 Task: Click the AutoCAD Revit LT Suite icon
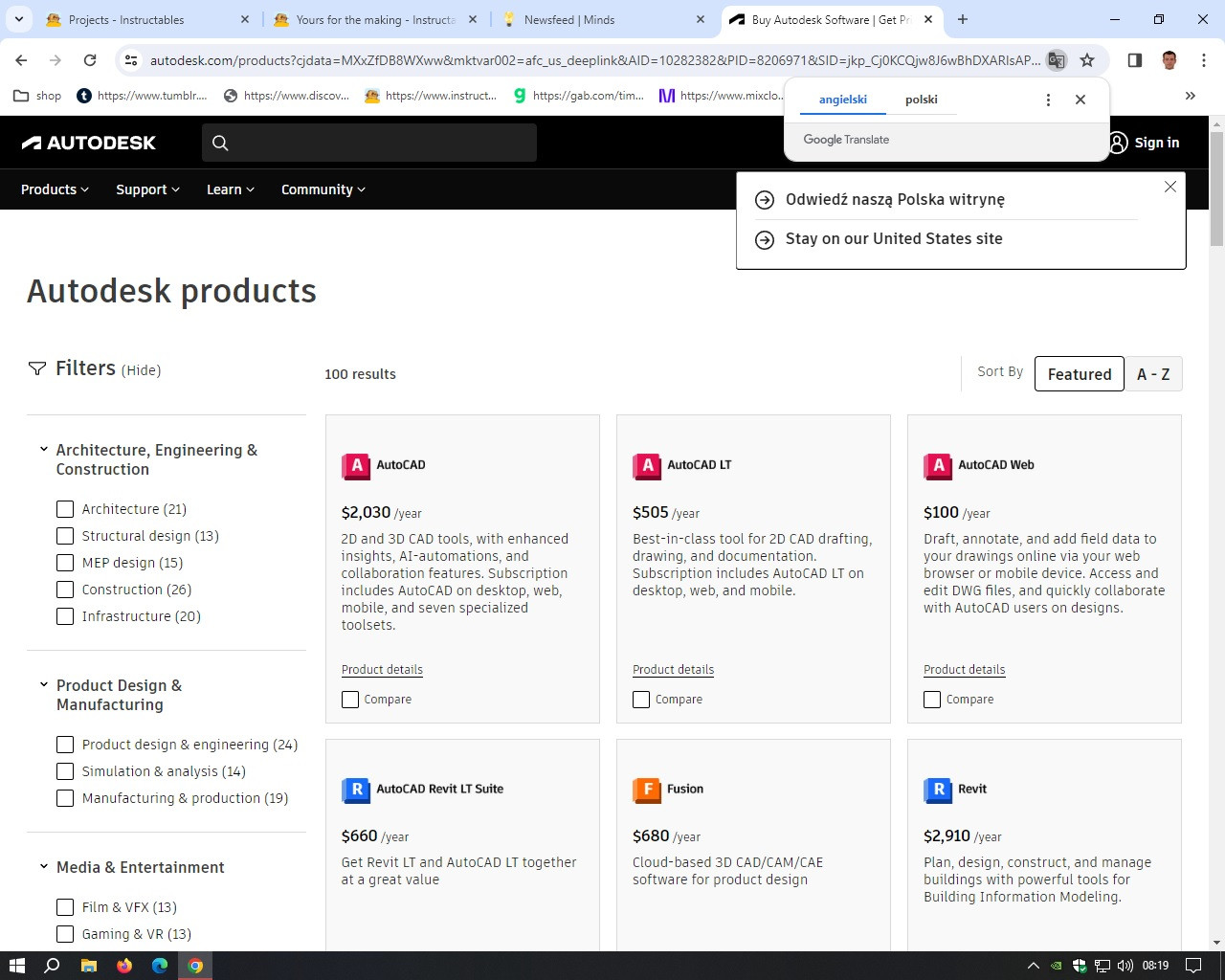click(x=356, y=790)
